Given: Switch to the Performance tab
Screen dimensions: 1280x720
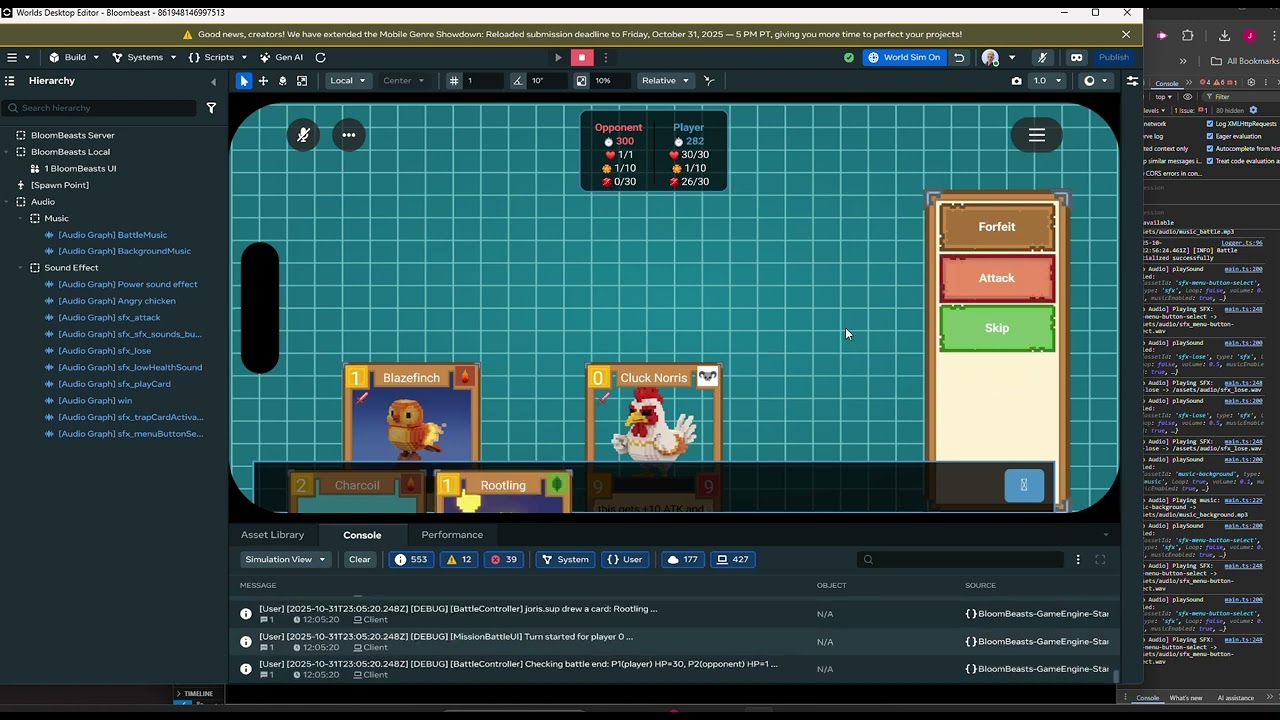Looking at the screenshot, I should point(452,535).
